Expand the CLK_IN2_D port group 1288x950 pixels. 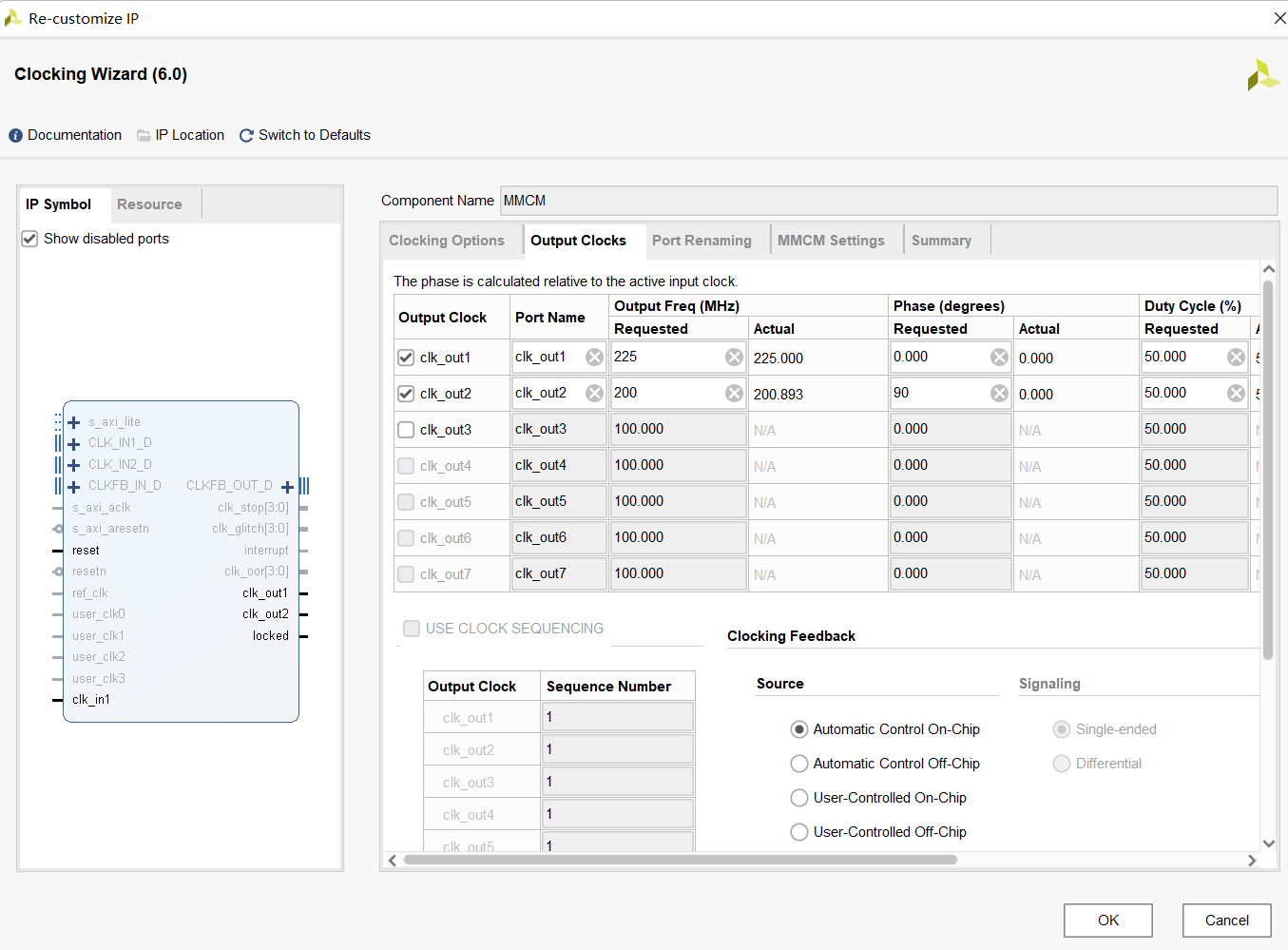(74, 465)
